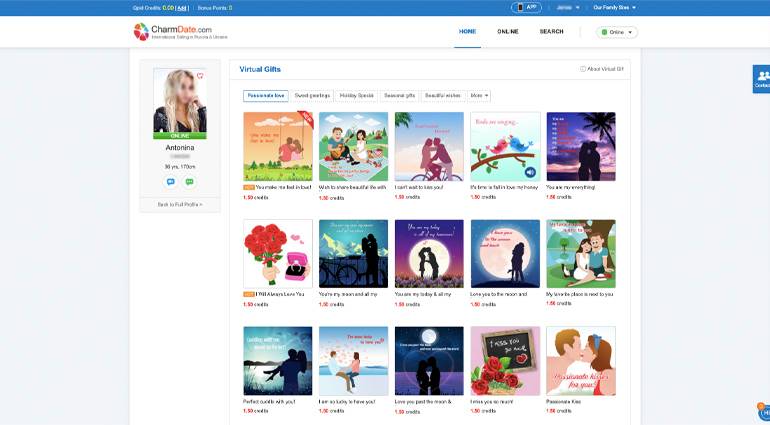Go to the SEARCH menu item

pos(551,31)
